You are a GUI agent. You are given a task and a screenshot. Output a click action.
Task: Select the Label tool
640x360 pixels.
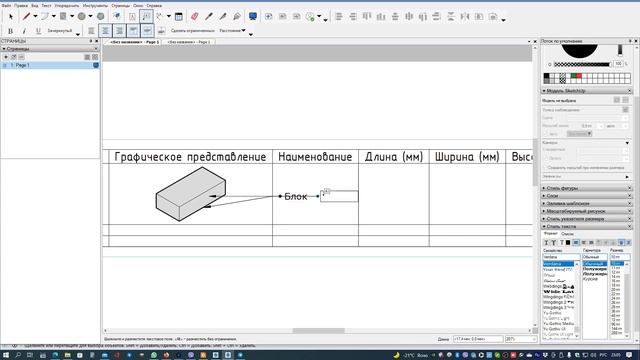(x=146, y=16)
